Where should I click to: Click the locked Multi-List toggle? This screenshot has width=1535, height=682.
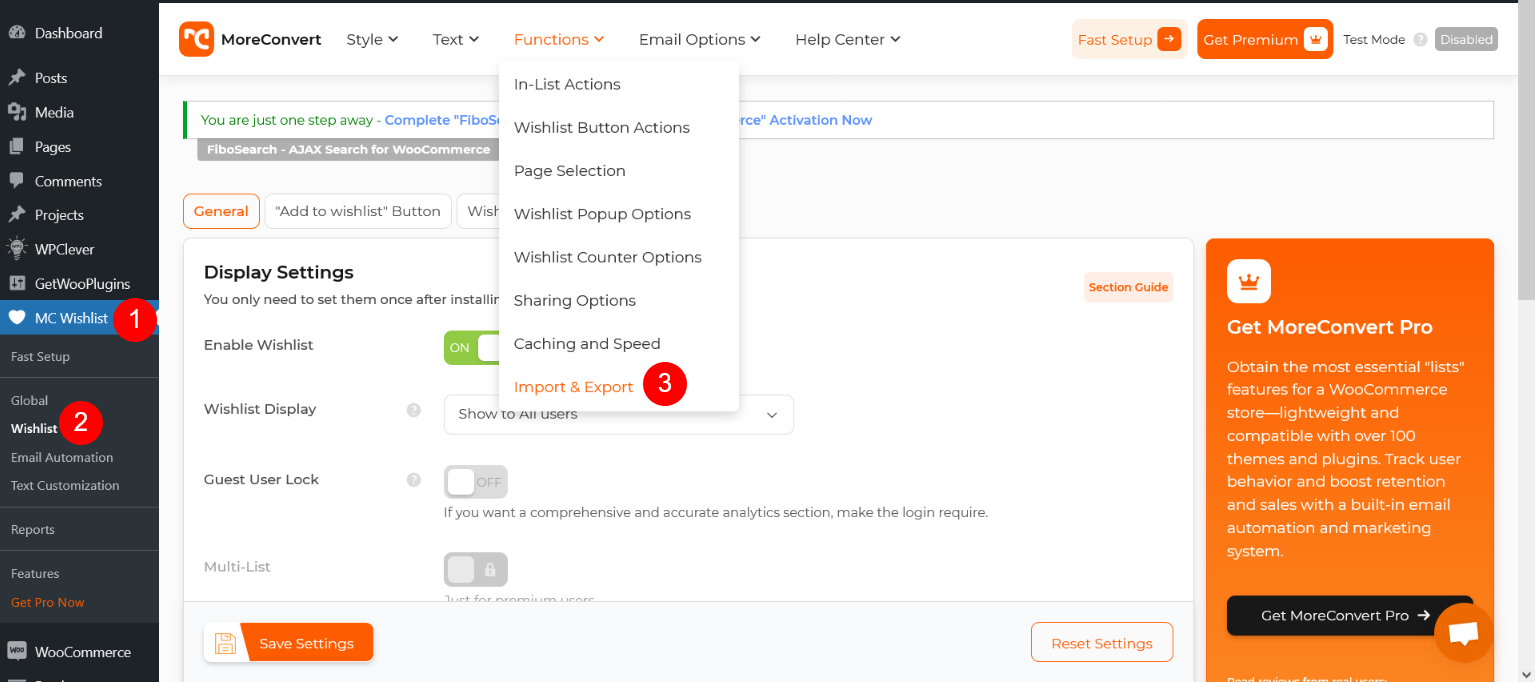pyautogui.click(x=476, y=569)
